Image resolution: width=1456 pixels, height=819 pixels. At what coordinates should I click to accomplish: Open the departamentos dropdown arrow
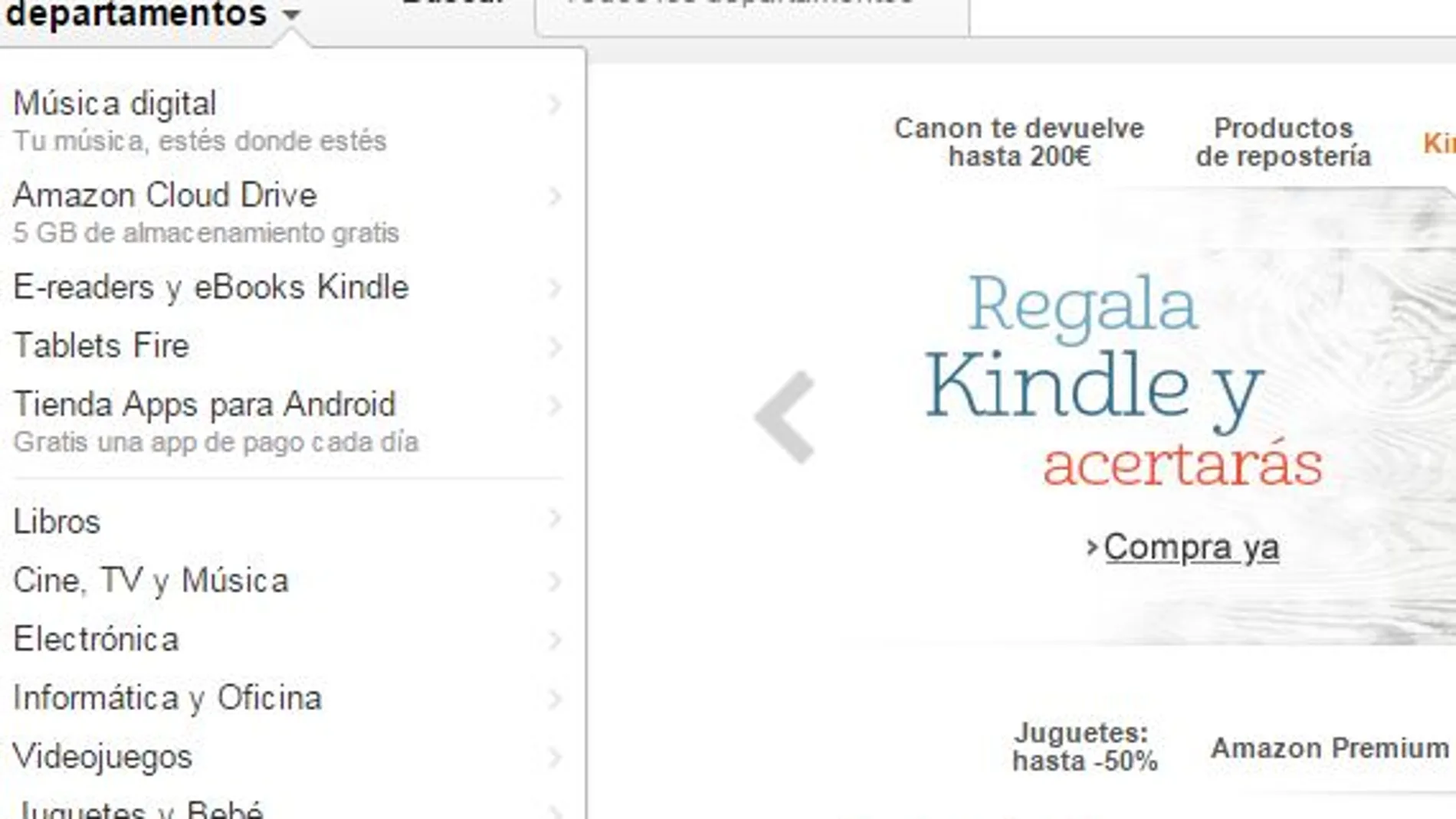(290, 15)
